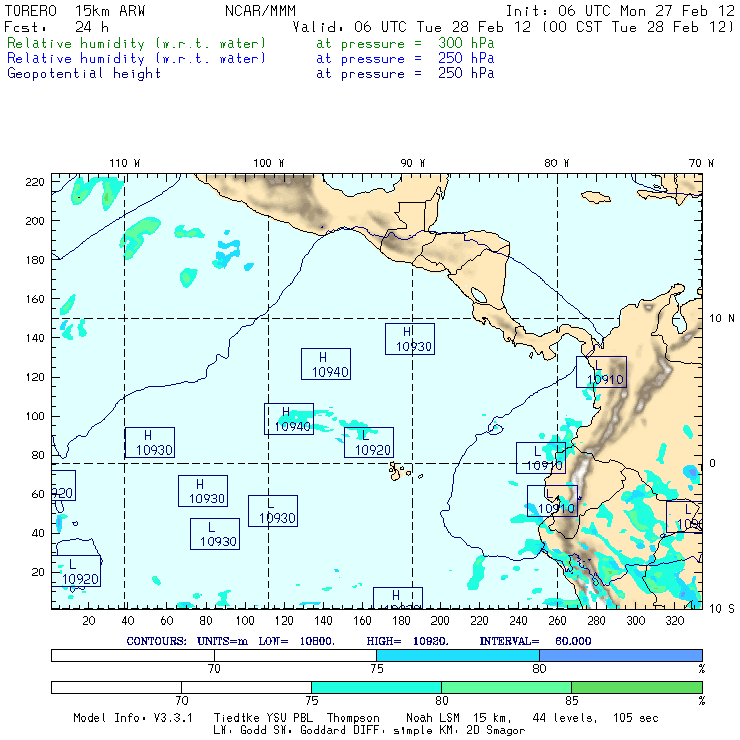The width and height of the screenshot is (740, 740).
Task: Click the Fcst 24 h label
Action: (x=48, y=27)
